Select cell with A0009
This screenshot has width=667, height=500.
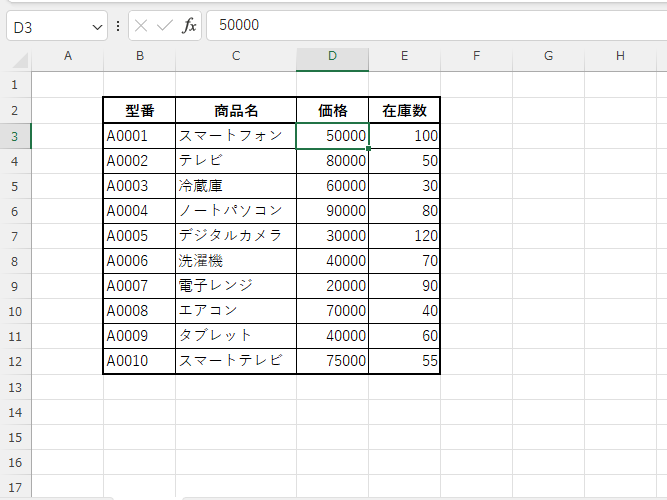coord(140,336)
